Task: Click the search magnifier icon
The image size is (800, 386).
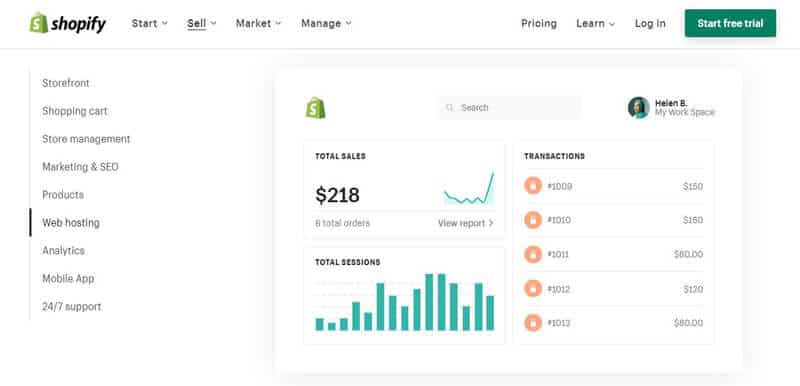Action: pyautogui.click(x=449, y=108)
